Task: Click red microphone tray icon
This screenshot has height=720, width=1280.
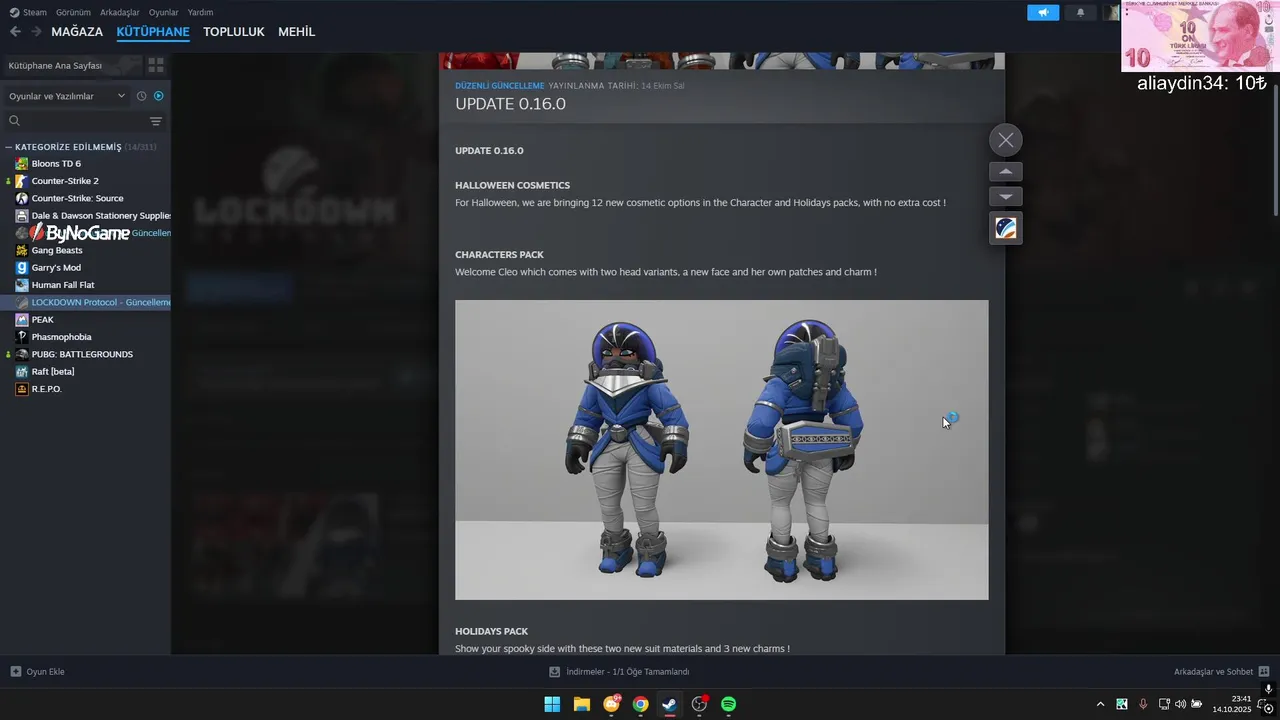Action: (x=1143, y=704)
